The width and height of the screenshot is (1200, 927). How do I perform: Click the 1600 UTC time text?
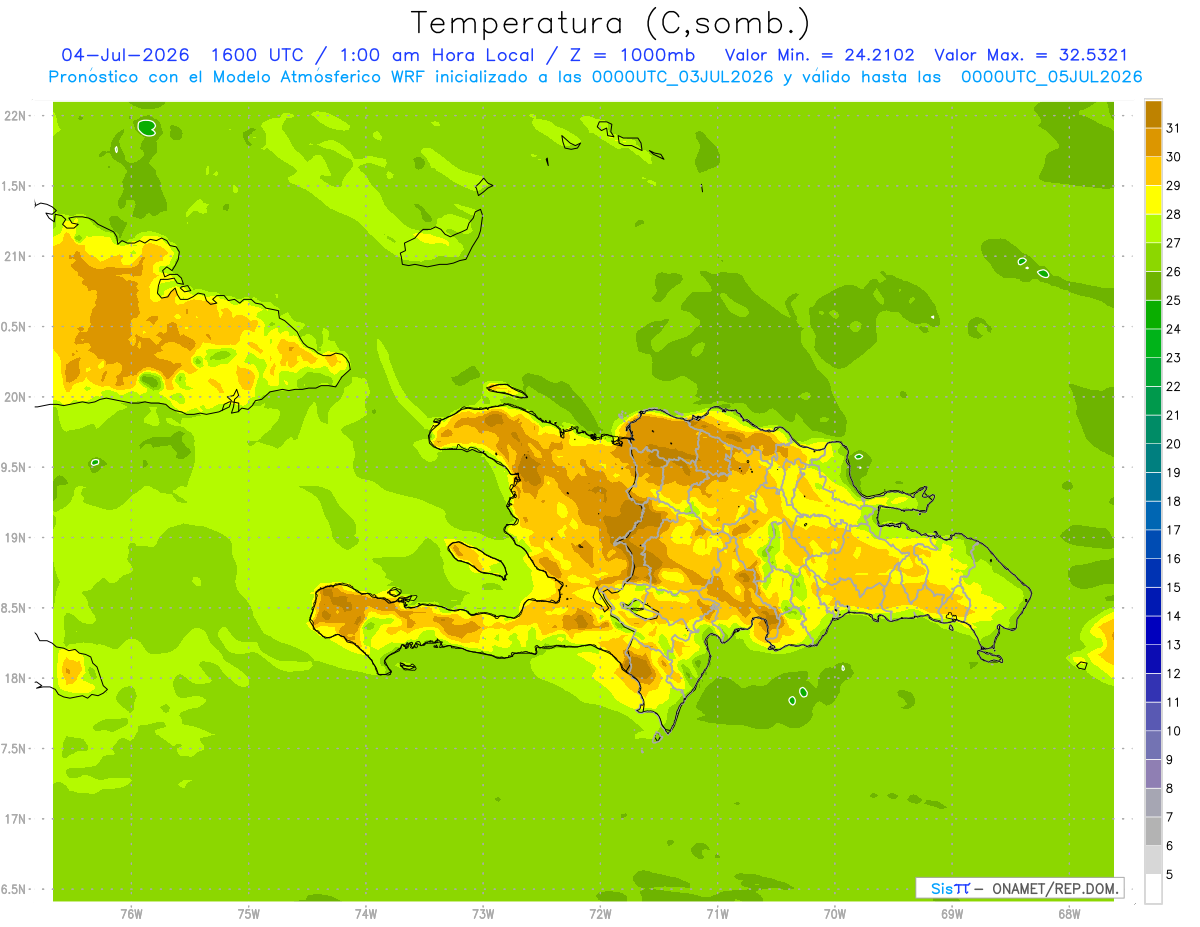pos(256,55)
